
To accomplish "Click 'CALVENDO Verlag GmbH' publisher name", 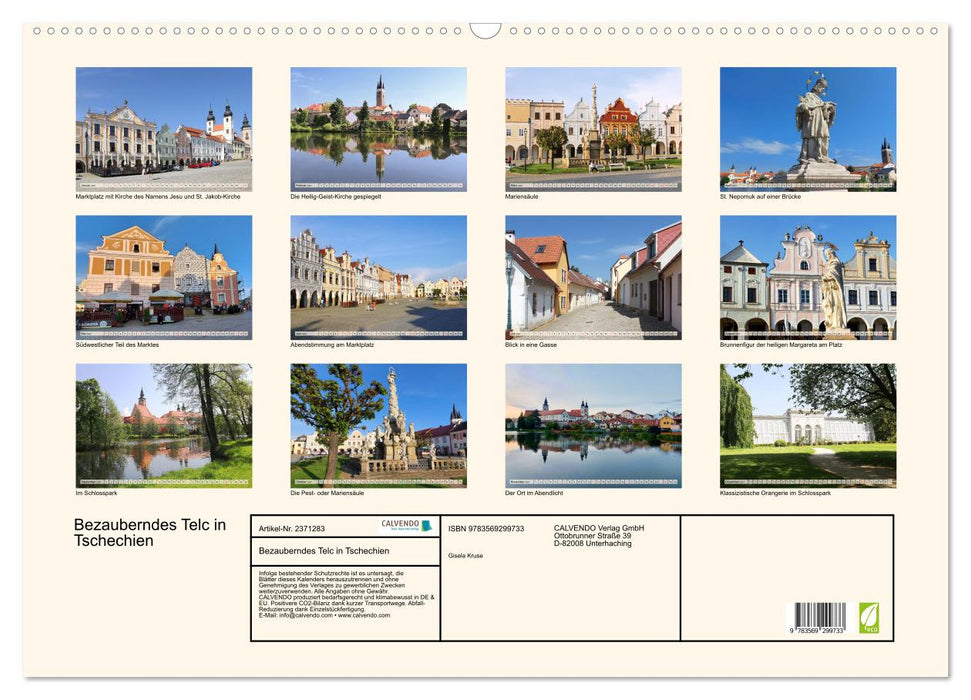I will tap(599, 528).
